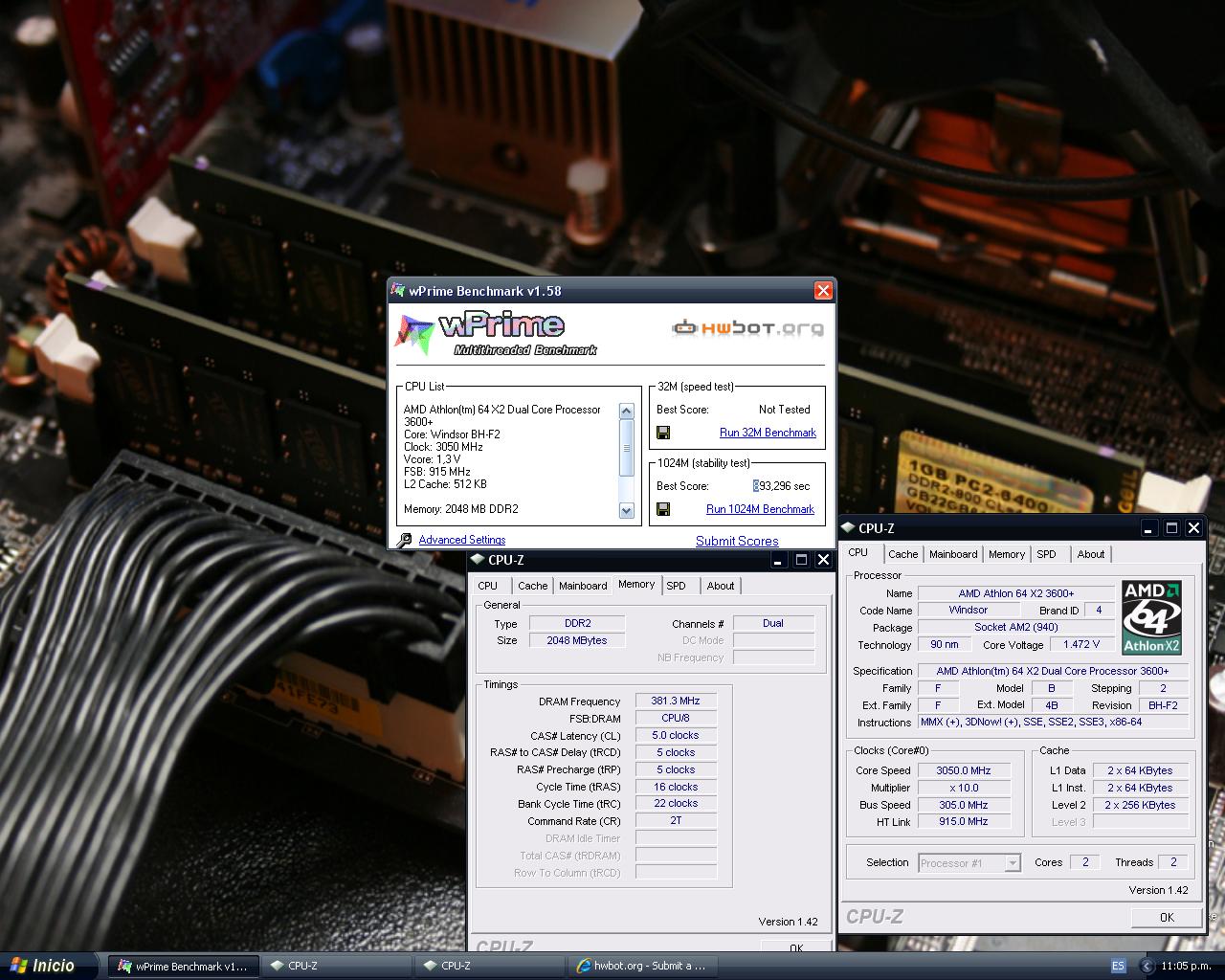
Task: Open the hwbot.org Submit taskbar item
Action: tap(641, 966)
